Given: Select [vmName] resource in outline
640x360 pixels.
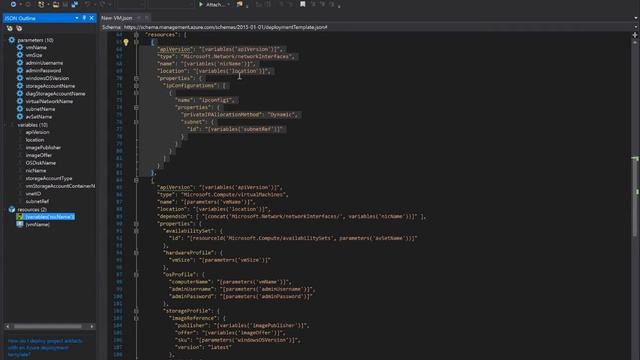Looking at the screenshot, I should coord(38,224).
